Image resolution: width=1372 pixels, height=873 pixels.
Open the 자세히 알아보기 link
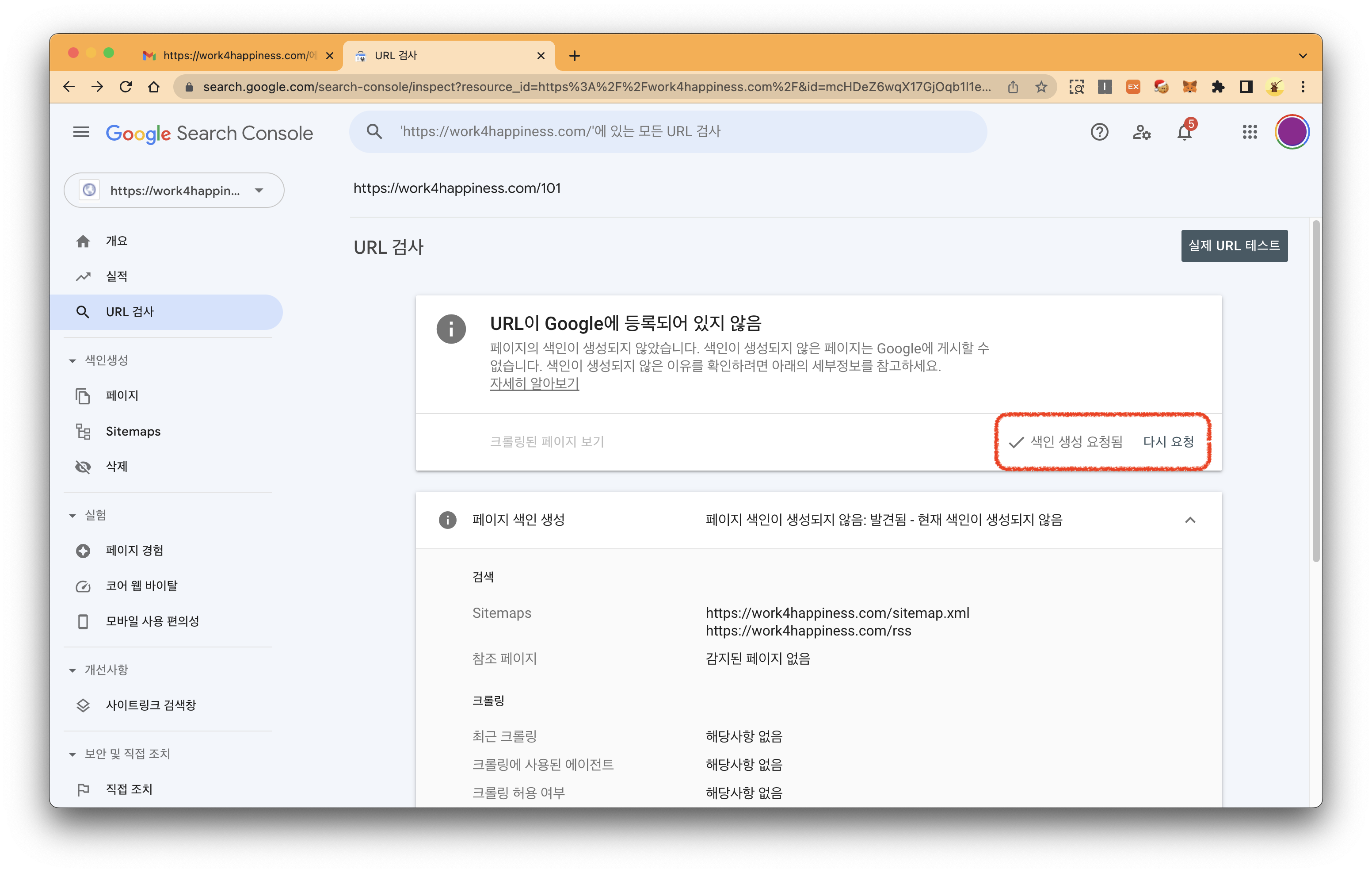point(534,384)
